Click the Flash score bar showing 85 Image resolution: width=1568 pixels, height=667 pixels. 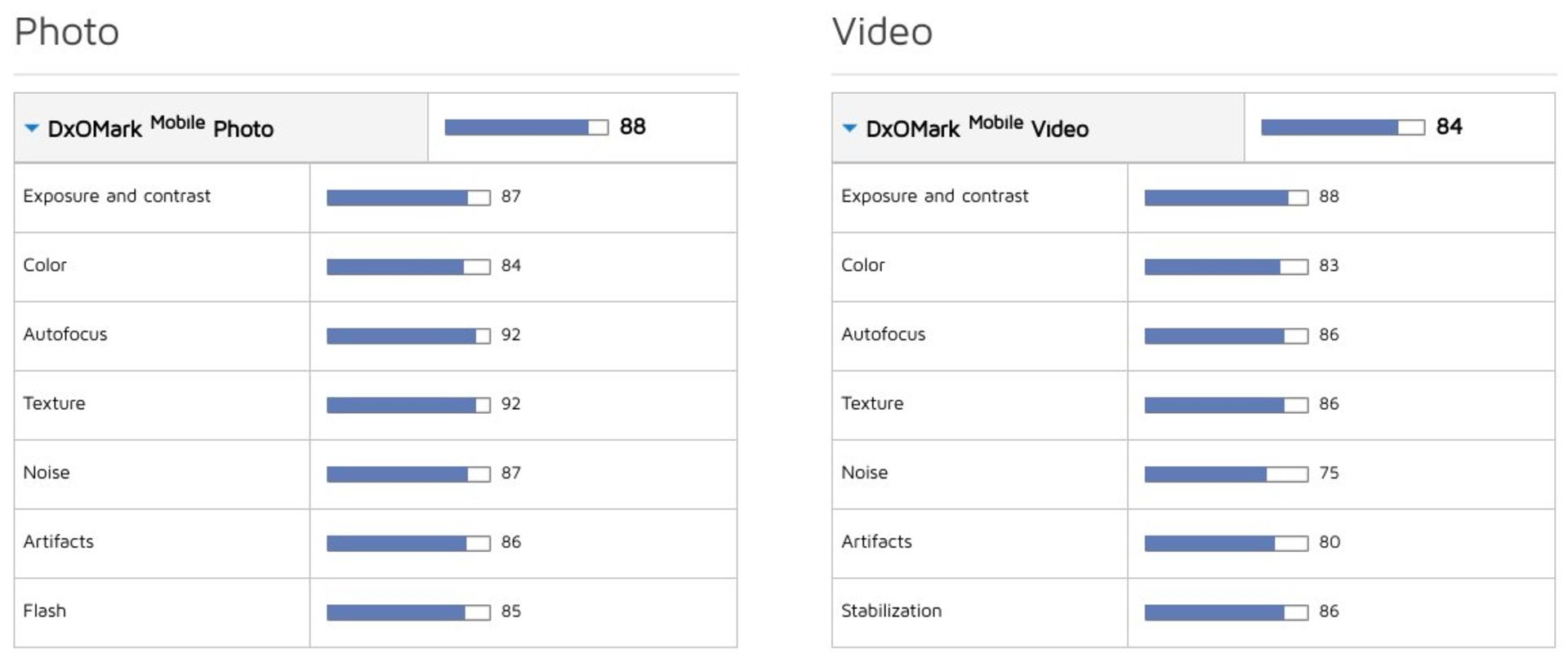408,612
